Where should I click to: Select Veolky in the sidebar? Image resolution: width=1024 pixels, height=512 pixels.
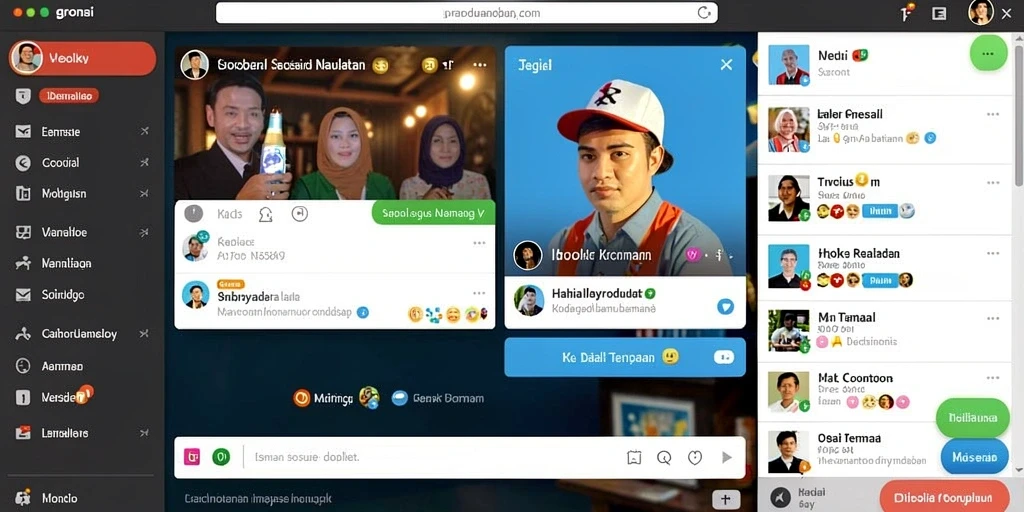tap(82, 58)
